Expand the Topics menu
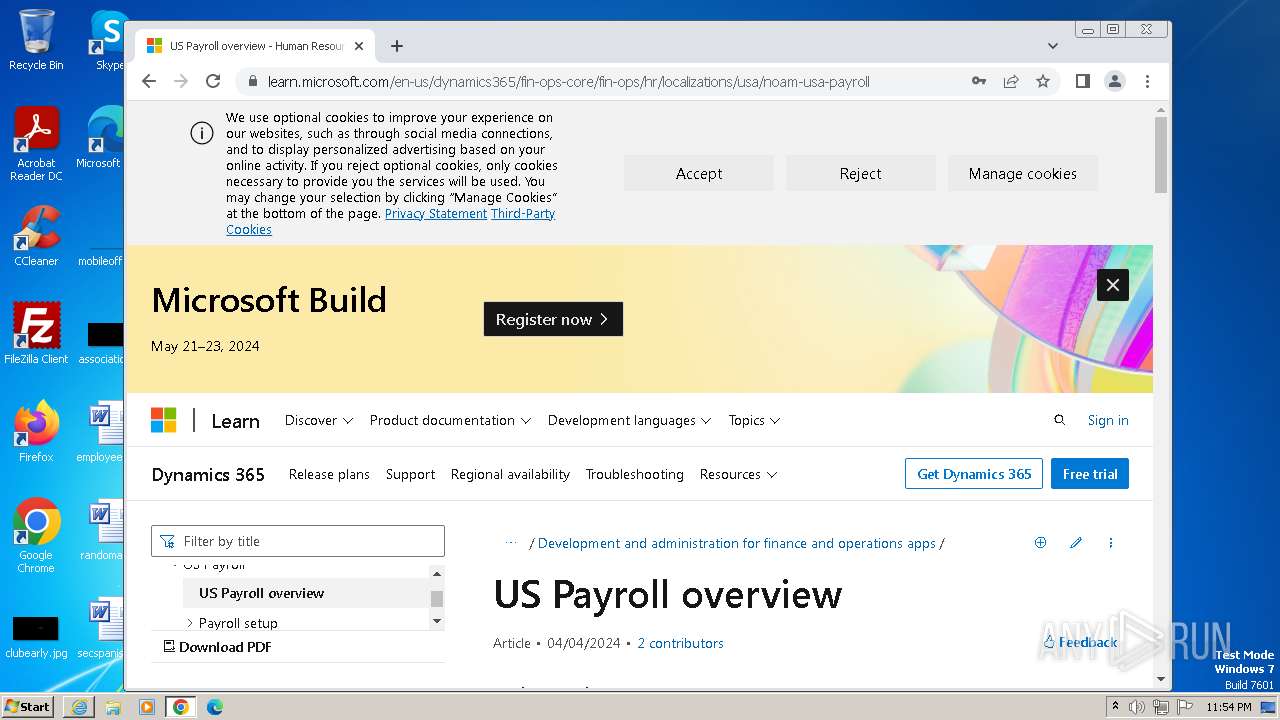Screen dimensions: 1280x720 pos(754,421)
